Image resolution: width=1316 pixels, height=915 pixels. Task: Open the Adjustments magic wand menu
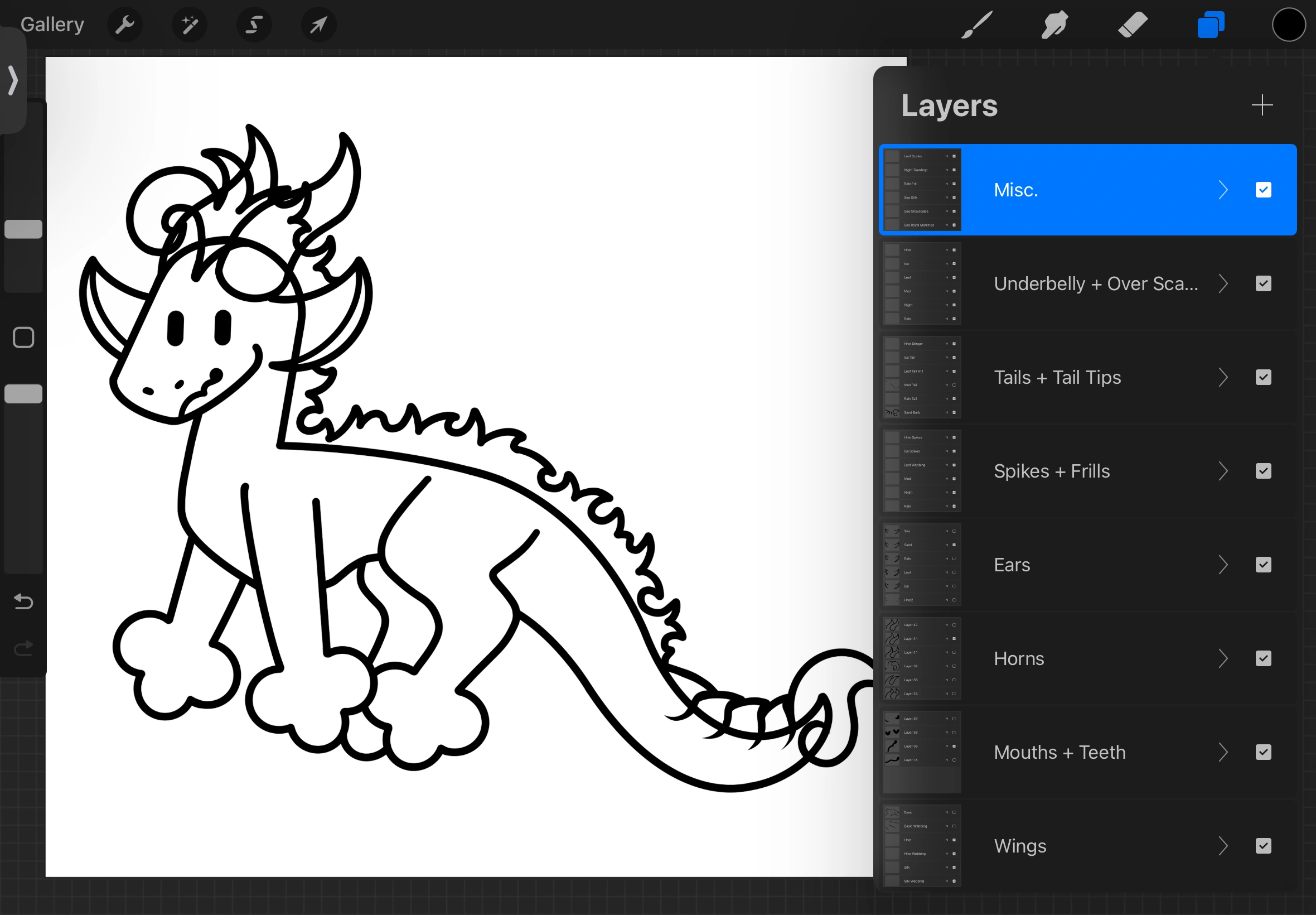pos(190,25)
